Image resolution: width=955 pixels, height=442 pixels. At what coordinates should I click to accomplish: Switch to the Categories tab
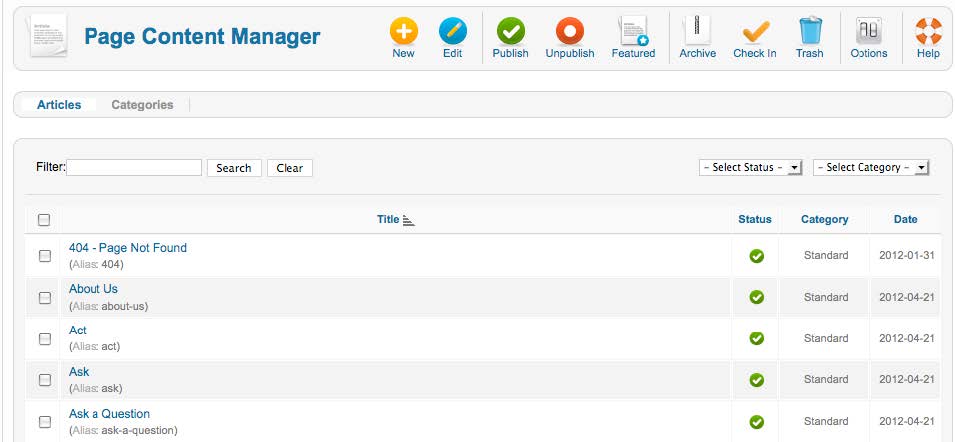142,105
